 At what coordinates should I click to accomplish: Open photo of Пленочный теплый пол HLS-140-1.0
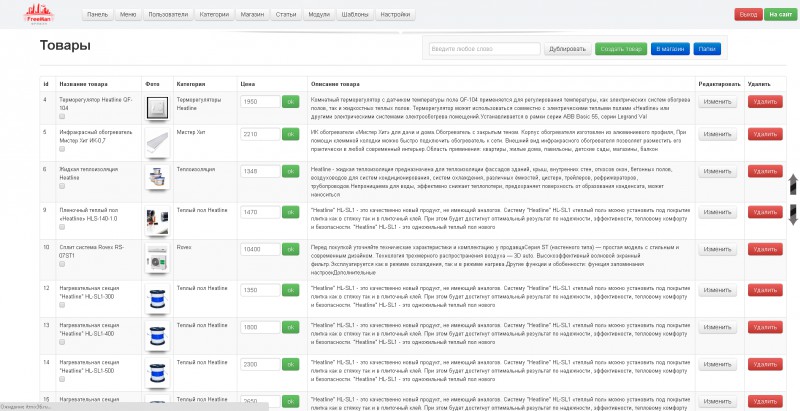[157, 221]
